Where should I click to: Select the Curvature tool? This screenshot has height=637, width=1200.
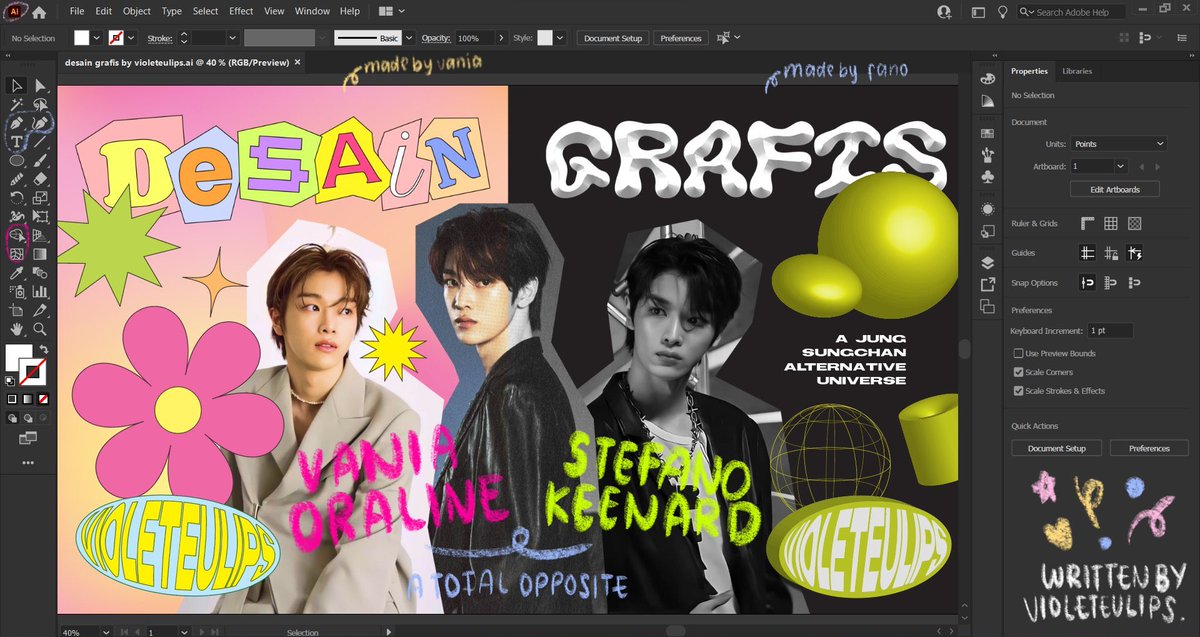40,123
